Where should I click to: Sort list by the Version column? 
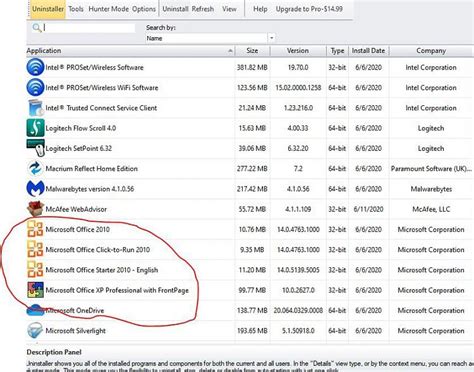pyautogui.click(x=298, y=51)
